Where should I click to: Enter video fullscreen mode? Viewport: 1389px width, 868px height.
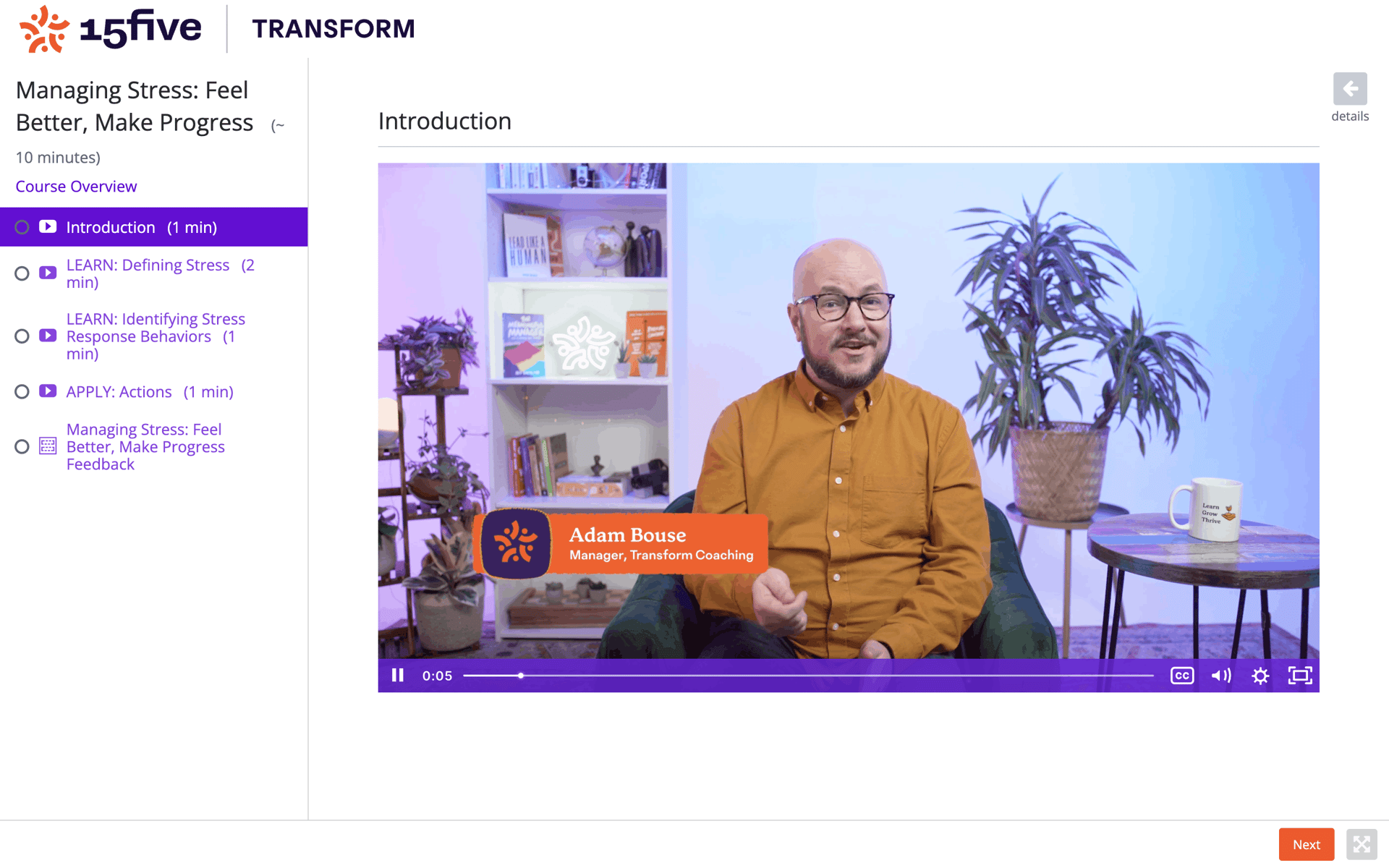pos(1300,676)
